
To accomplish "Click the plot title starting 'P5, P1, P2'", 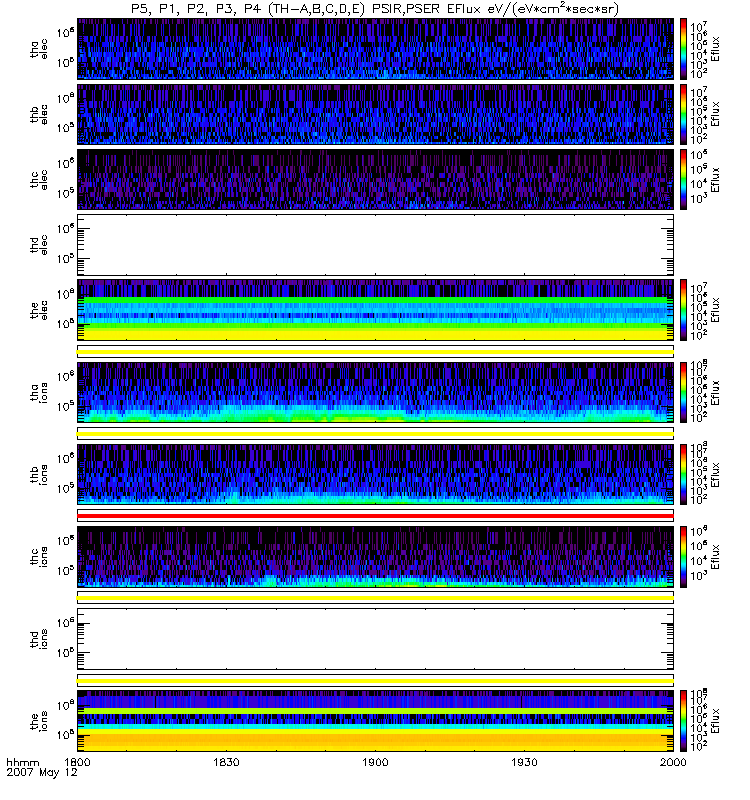I will [375, 9].
